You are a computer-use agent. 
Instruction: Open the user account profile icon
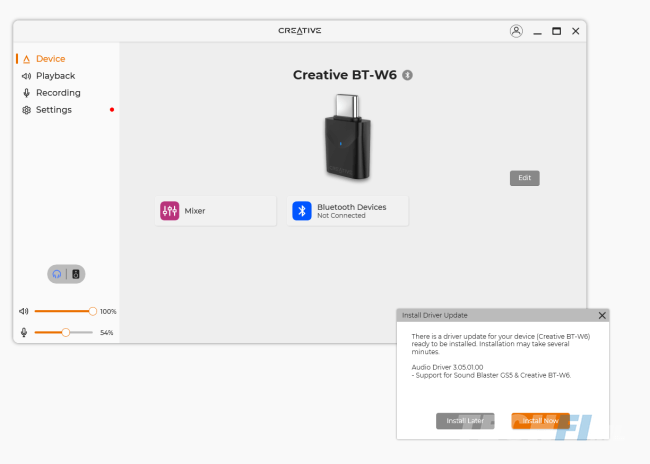point(516,31)
